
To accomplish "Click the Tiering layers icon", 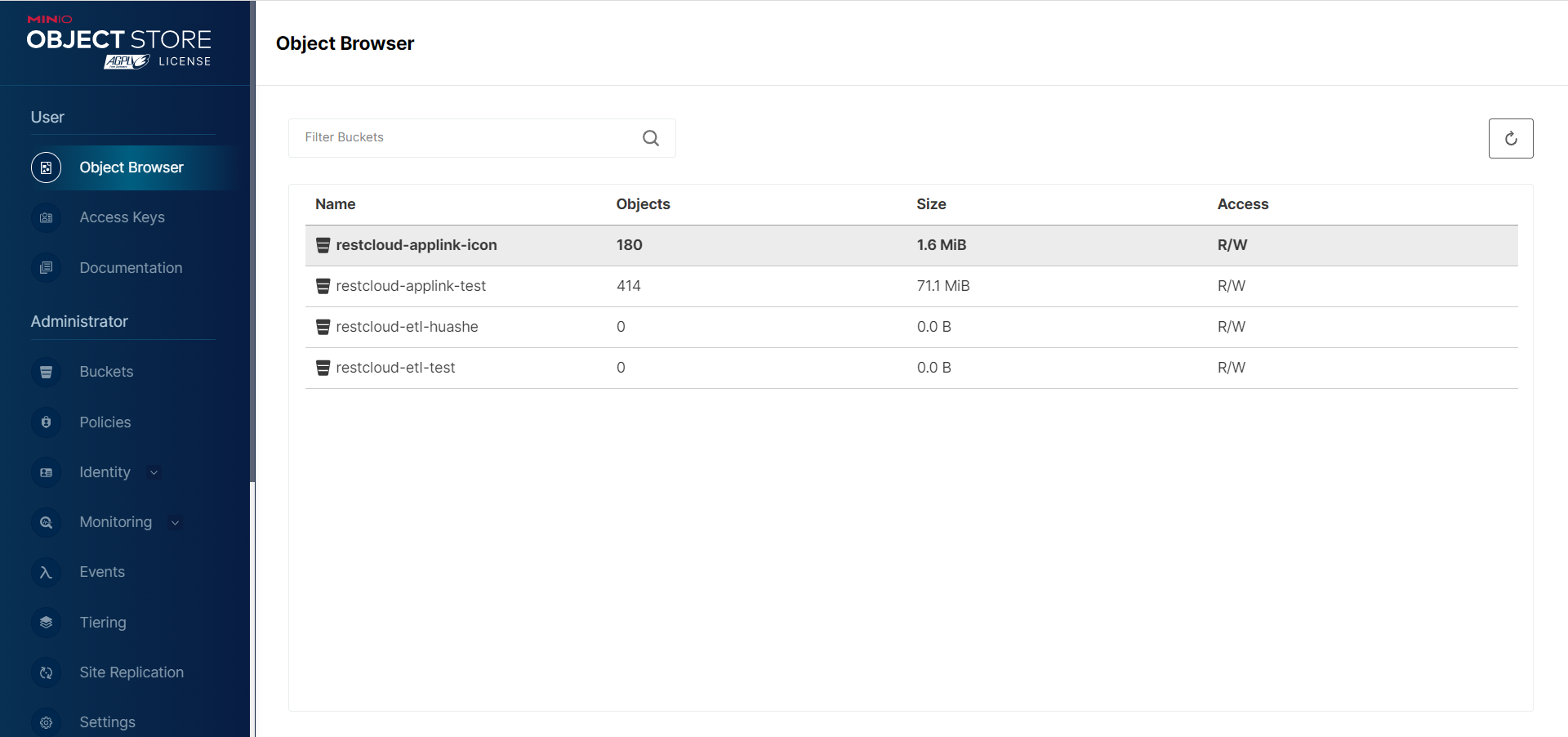I will 47,623.
